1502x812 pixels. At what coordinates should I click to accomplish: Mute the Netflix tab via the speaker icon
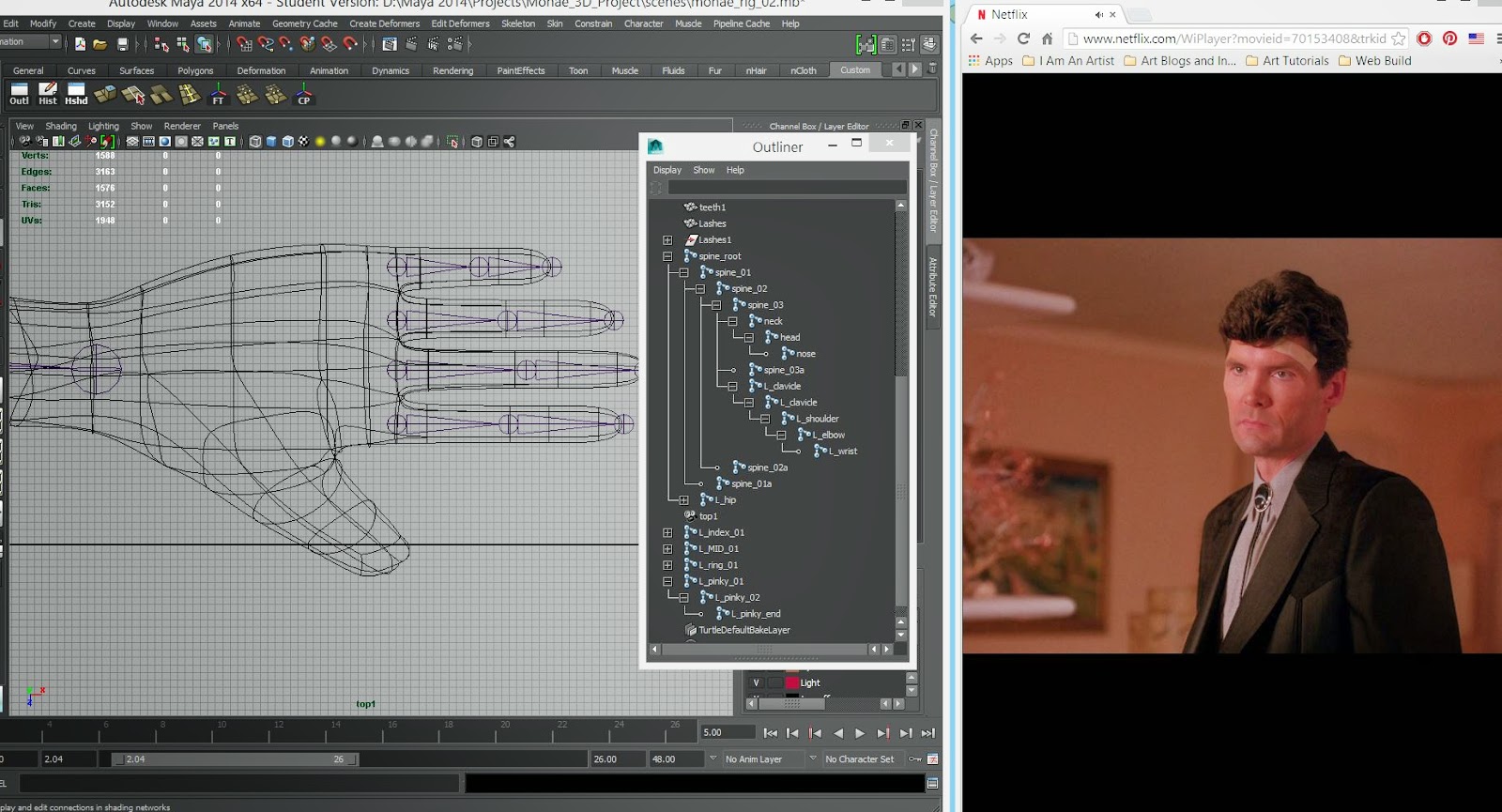click(x=1098, y=14)
